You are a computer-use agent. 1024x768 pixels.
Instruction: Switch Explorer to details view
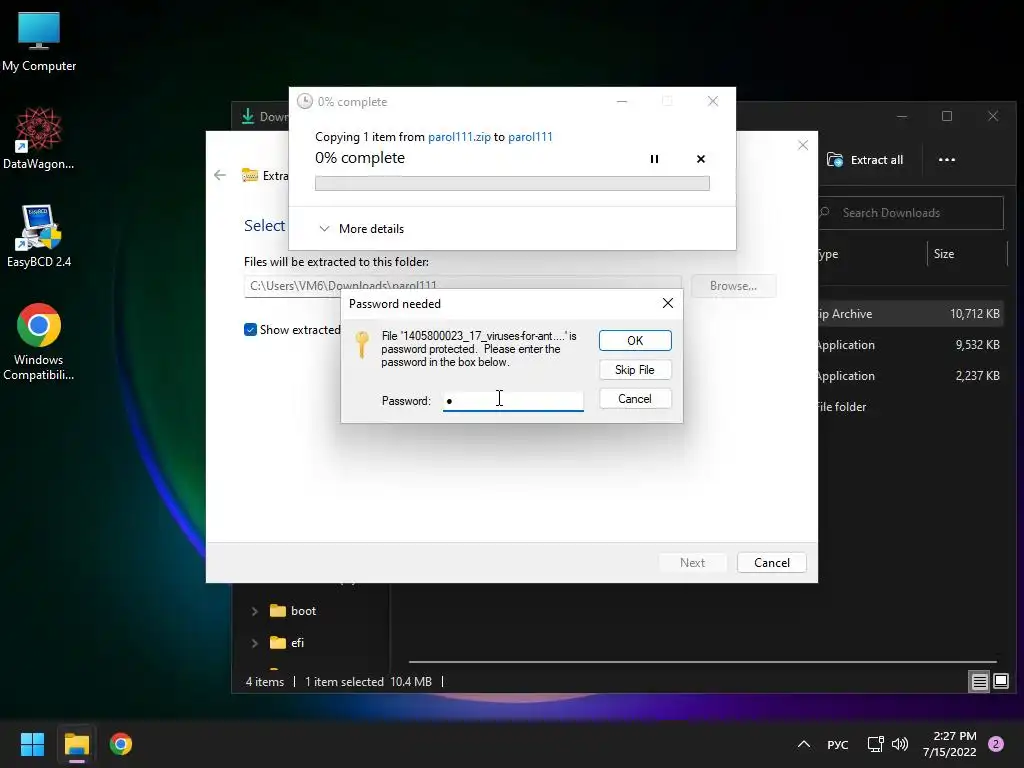point(980,682)
